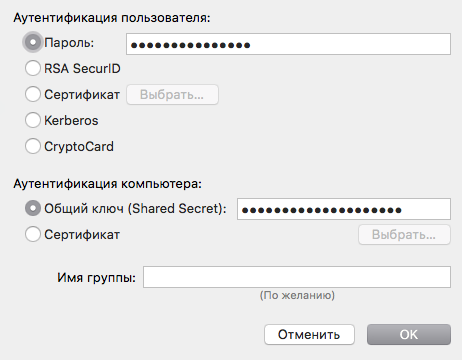Focus the Имя группы text field
This screenshot has width=462, height=360.
coord(297,277)
